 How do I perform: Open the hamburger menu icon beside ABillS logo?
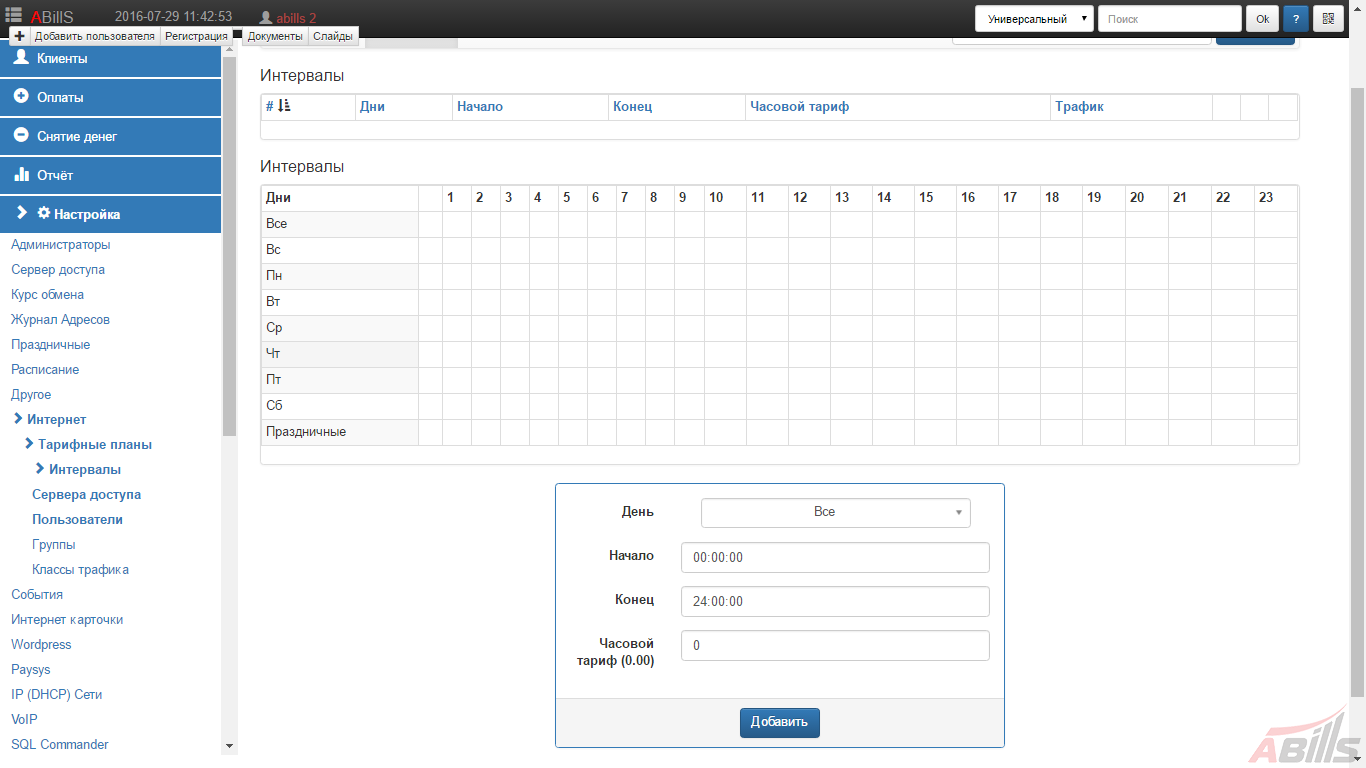tap(14, 15)
